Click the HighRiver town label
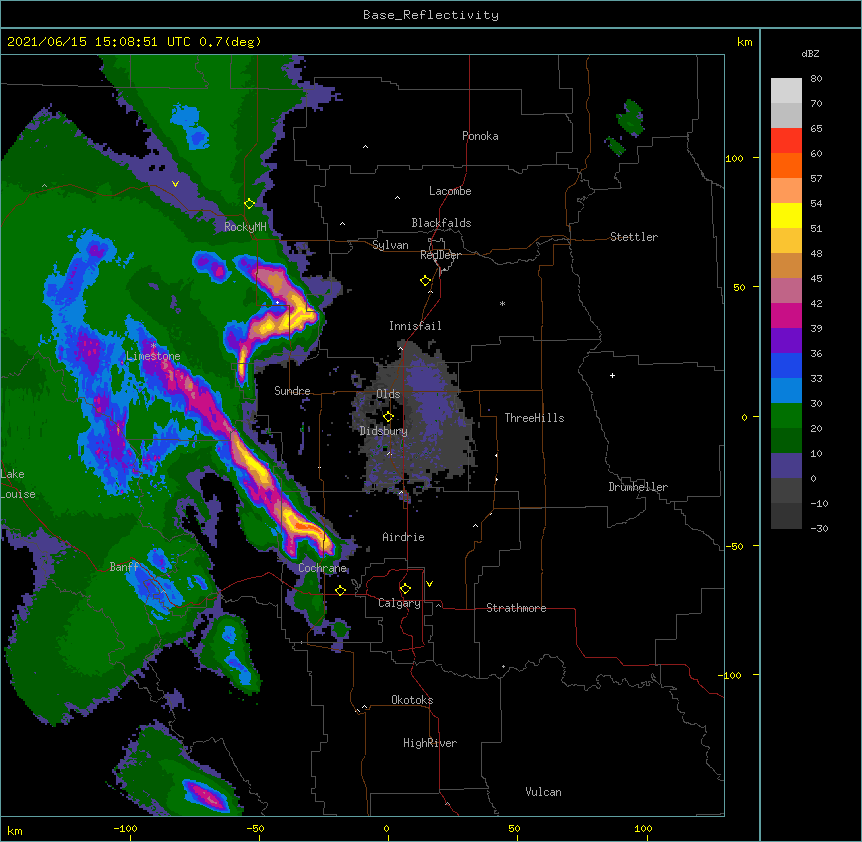Image resolution: width=862 pixels, height=842 pixels. coord(430,743)
